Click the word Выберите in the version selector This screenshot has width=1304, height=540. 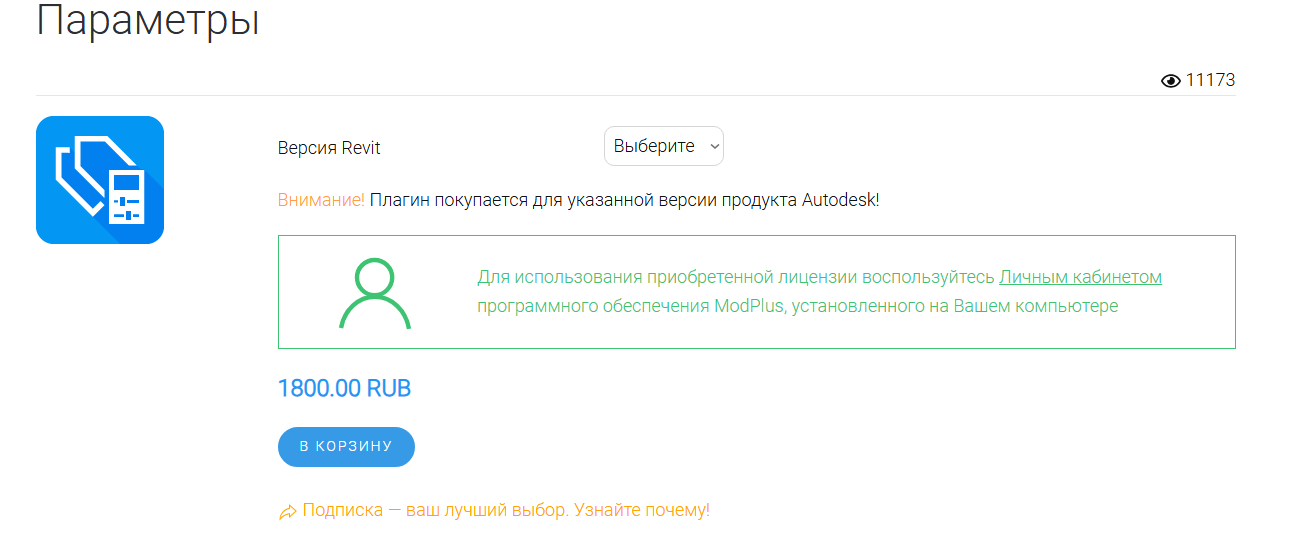point(654,146)
